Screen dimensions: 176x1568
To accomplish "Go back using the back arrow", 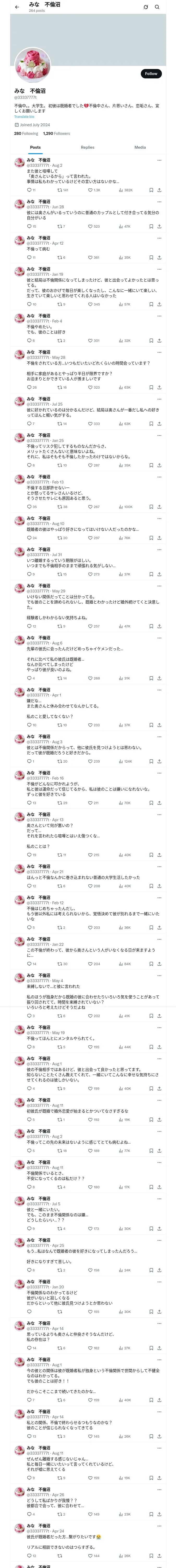I will (x=17, y=7).
